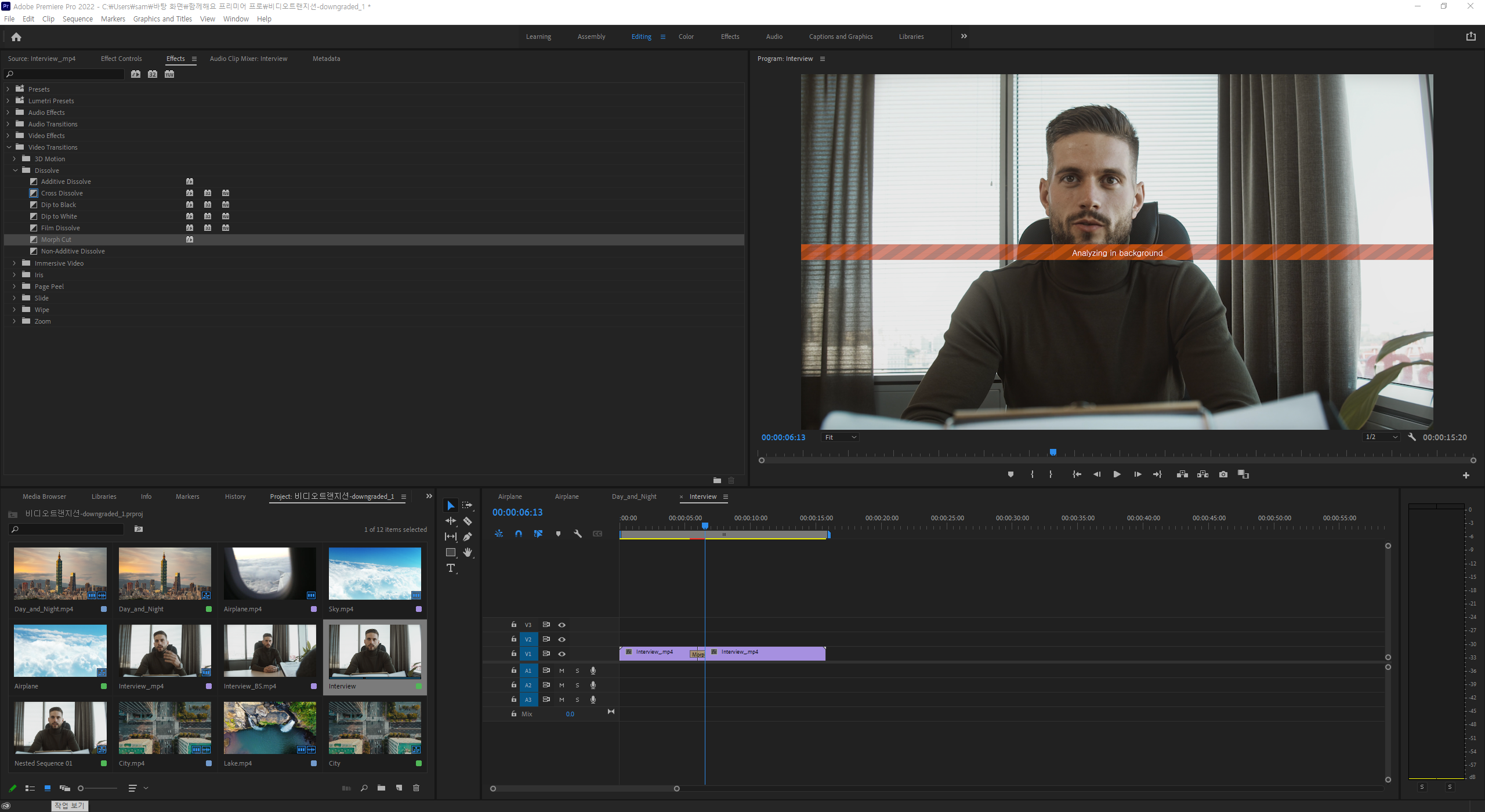Mute audio track A1

tap(562, 670)
